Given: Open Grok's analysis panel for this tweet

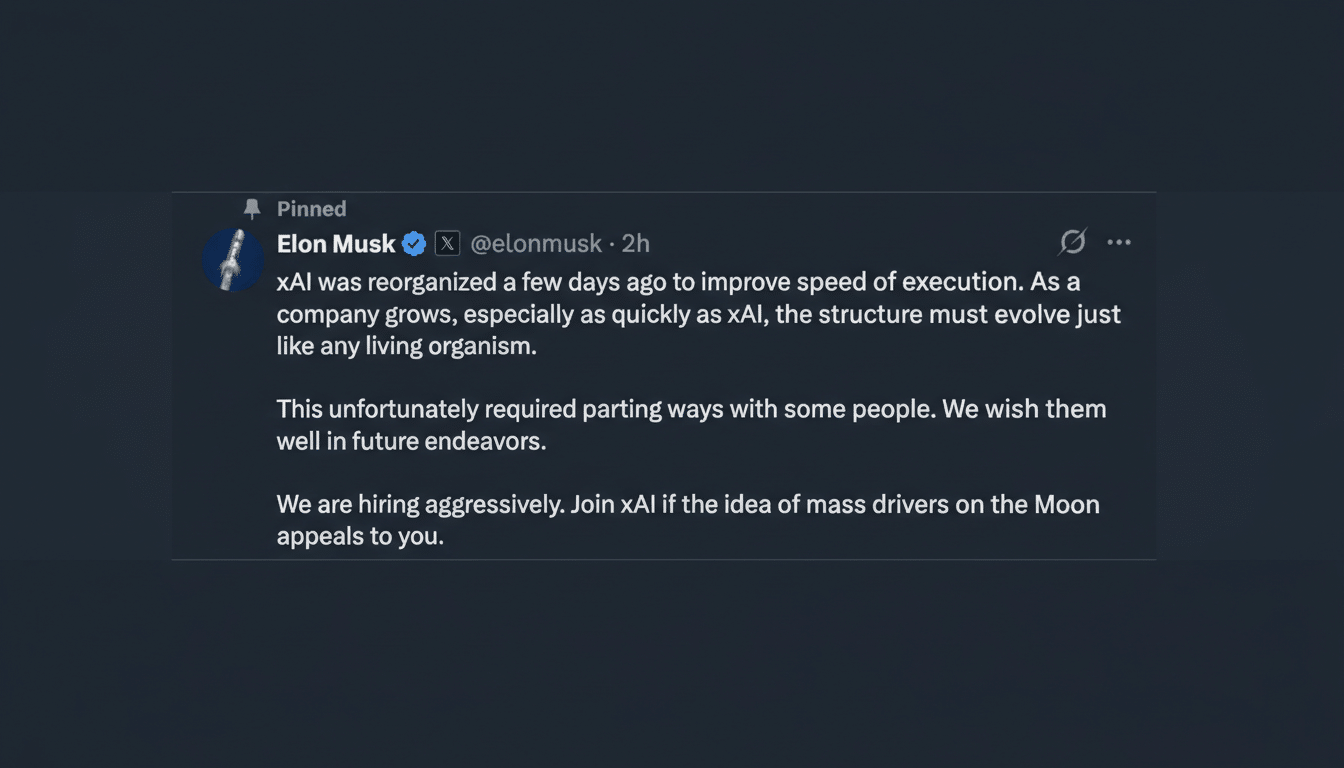Looking at the screenshot, I should coord(1070,242).
